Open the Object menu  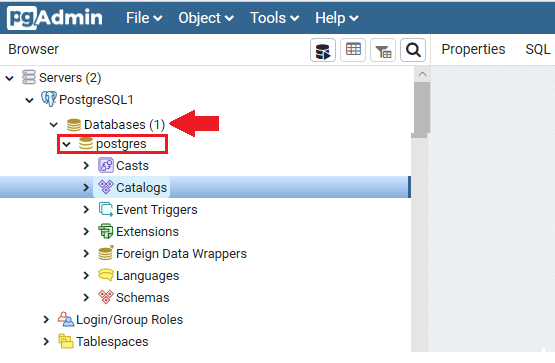[x=206, y=18]
